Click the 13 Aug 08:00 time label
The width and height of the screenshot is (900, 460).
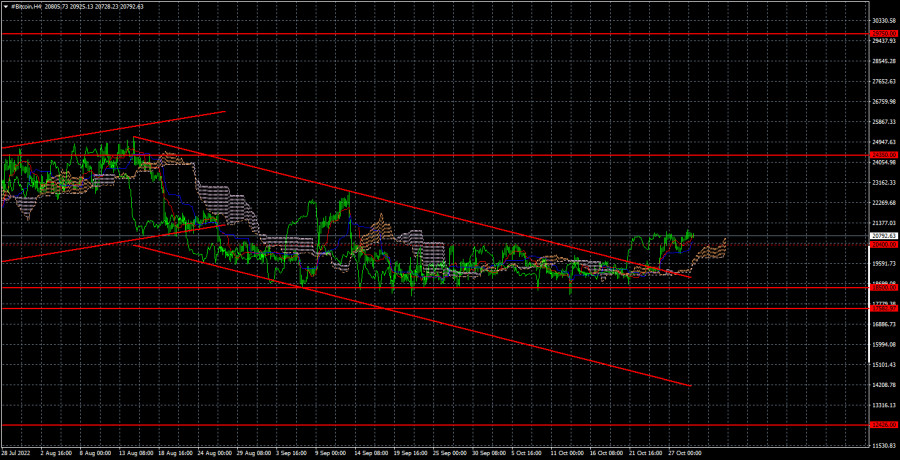tap(135, 453)
